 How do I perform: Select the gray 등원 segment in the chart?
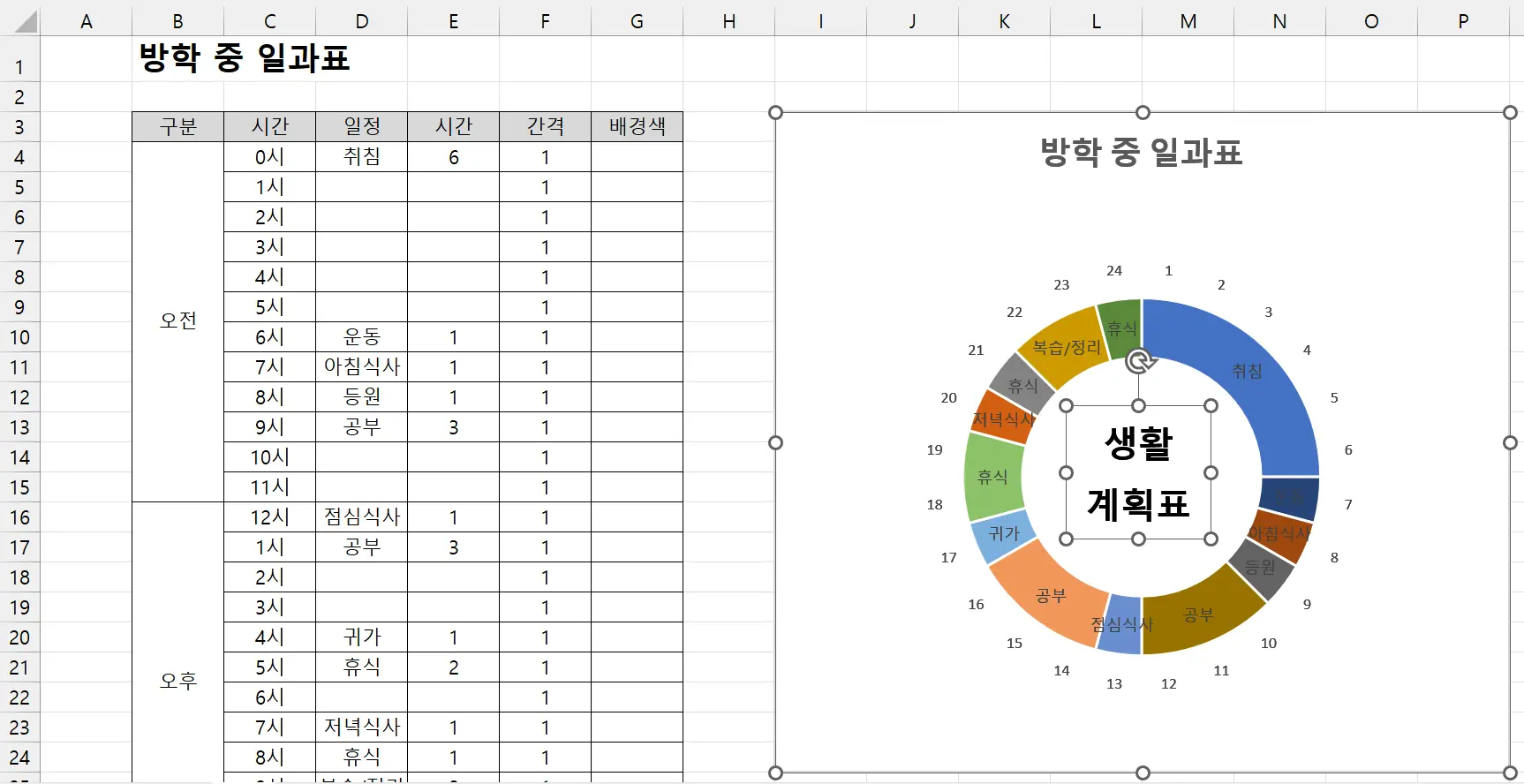point(1262,569)
